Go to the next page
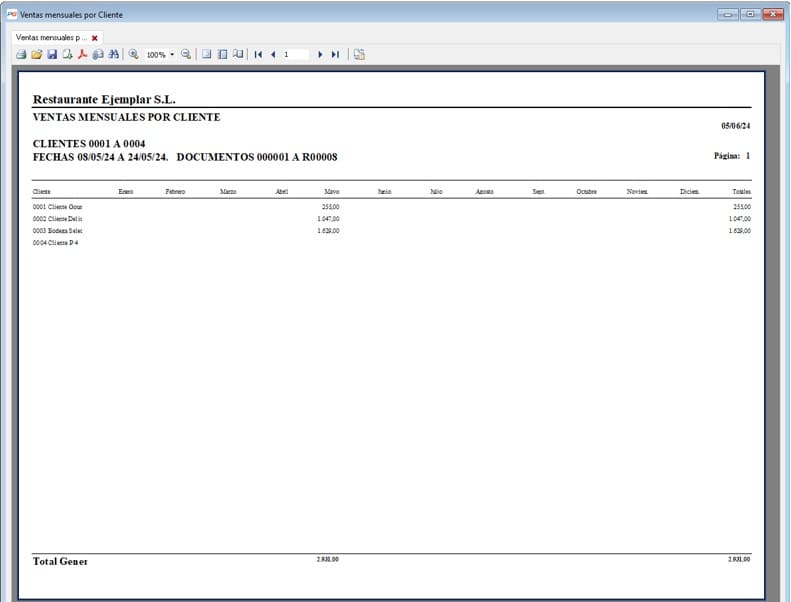The height and width of the screenshot is (602, 791). click(320, 54)
